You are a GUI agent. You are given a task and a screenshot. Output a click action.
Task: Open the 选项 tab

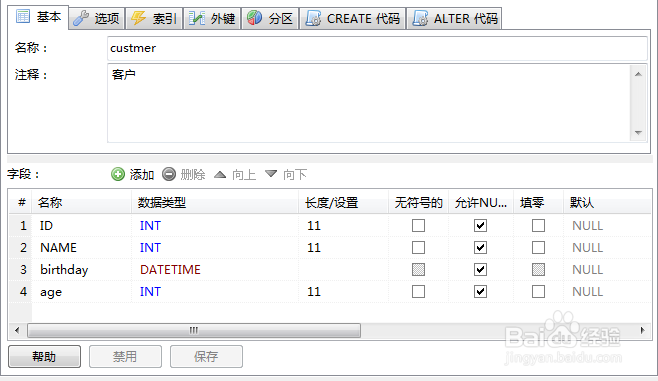click(97, 19)
